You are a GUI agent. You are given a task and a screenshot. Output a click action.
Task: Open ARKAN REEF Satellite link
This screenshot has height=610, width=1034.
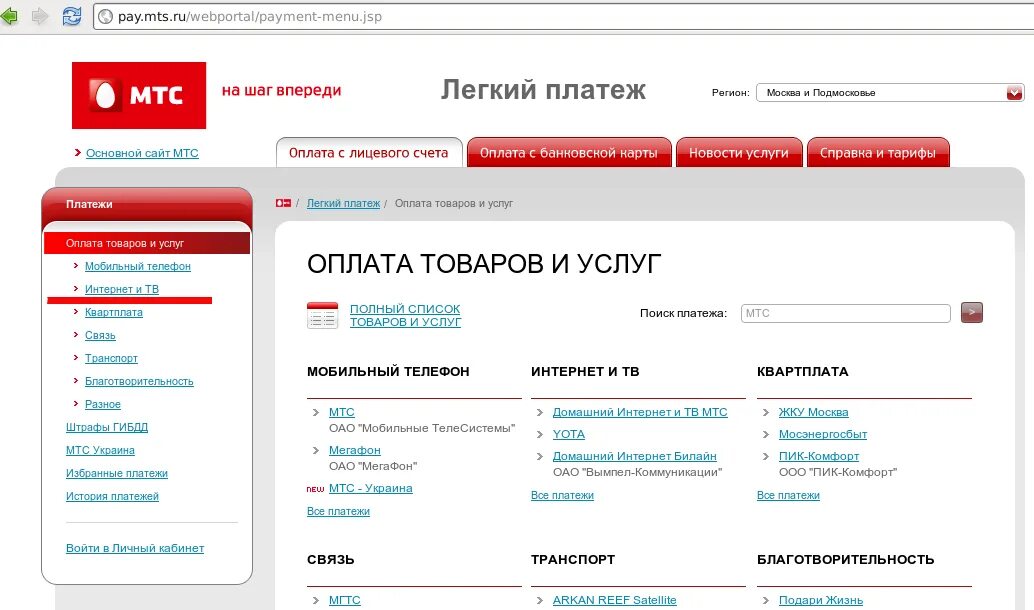pos(615,600)
